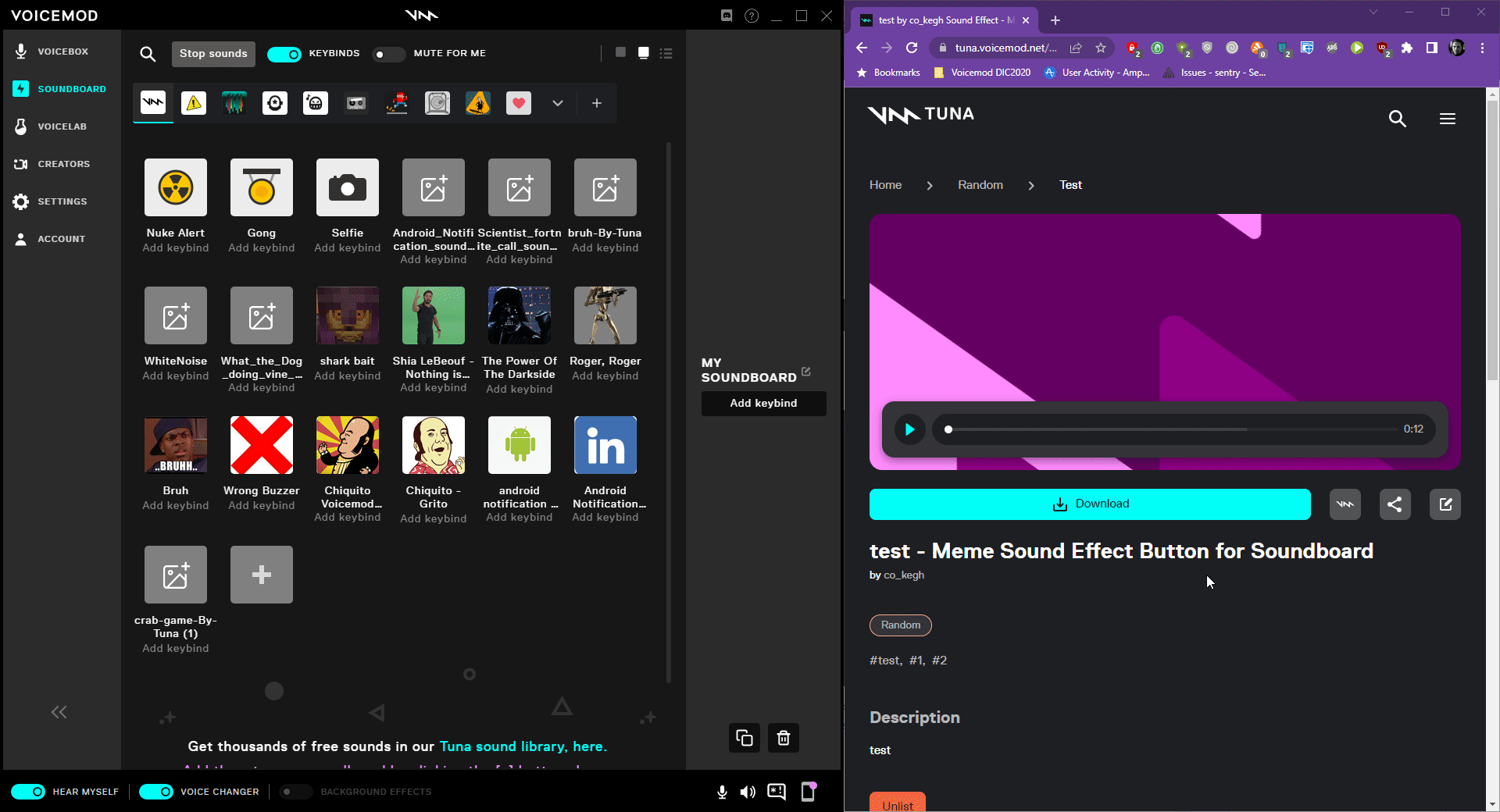Open the Chrome tab search dropdown arrow
1500x812 pixels.
click(x=1373, y=12)
